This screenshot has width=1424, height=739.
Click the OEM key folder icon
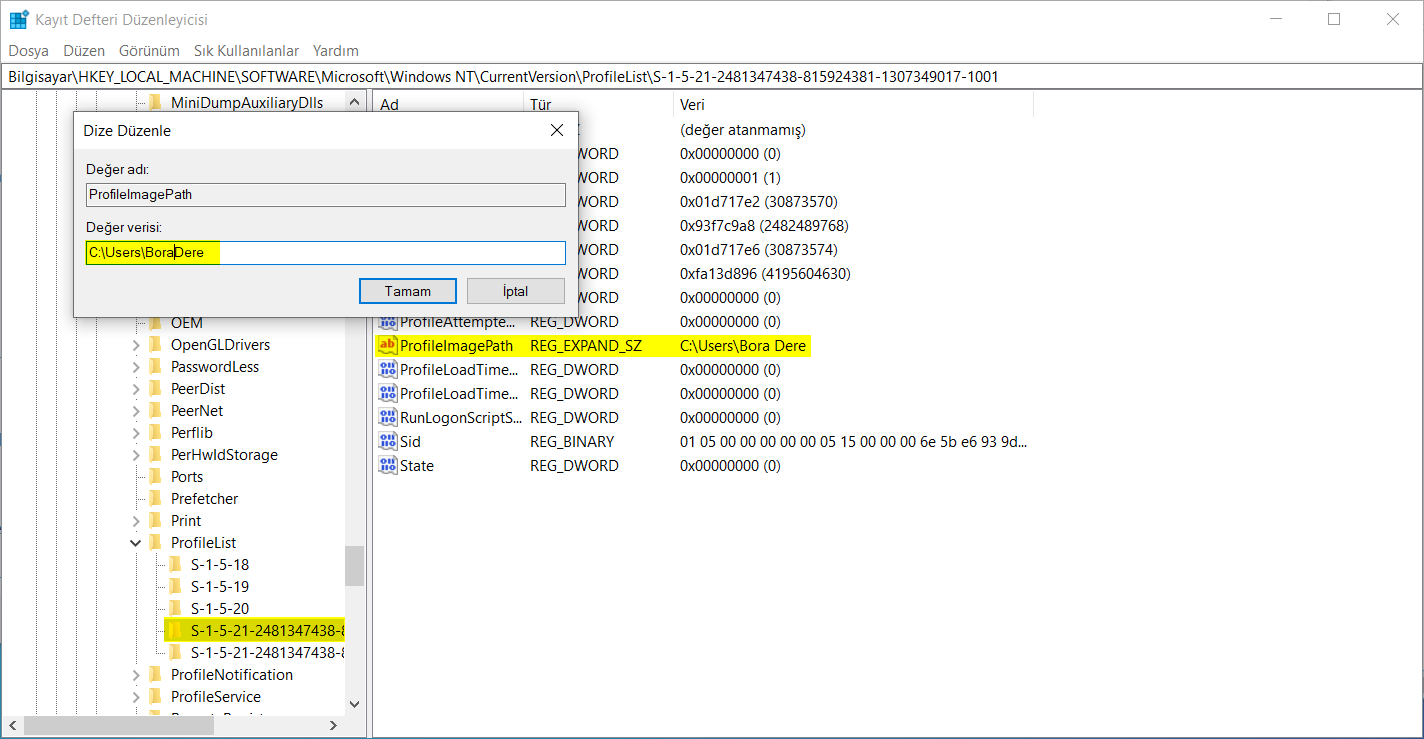(155, 323)
